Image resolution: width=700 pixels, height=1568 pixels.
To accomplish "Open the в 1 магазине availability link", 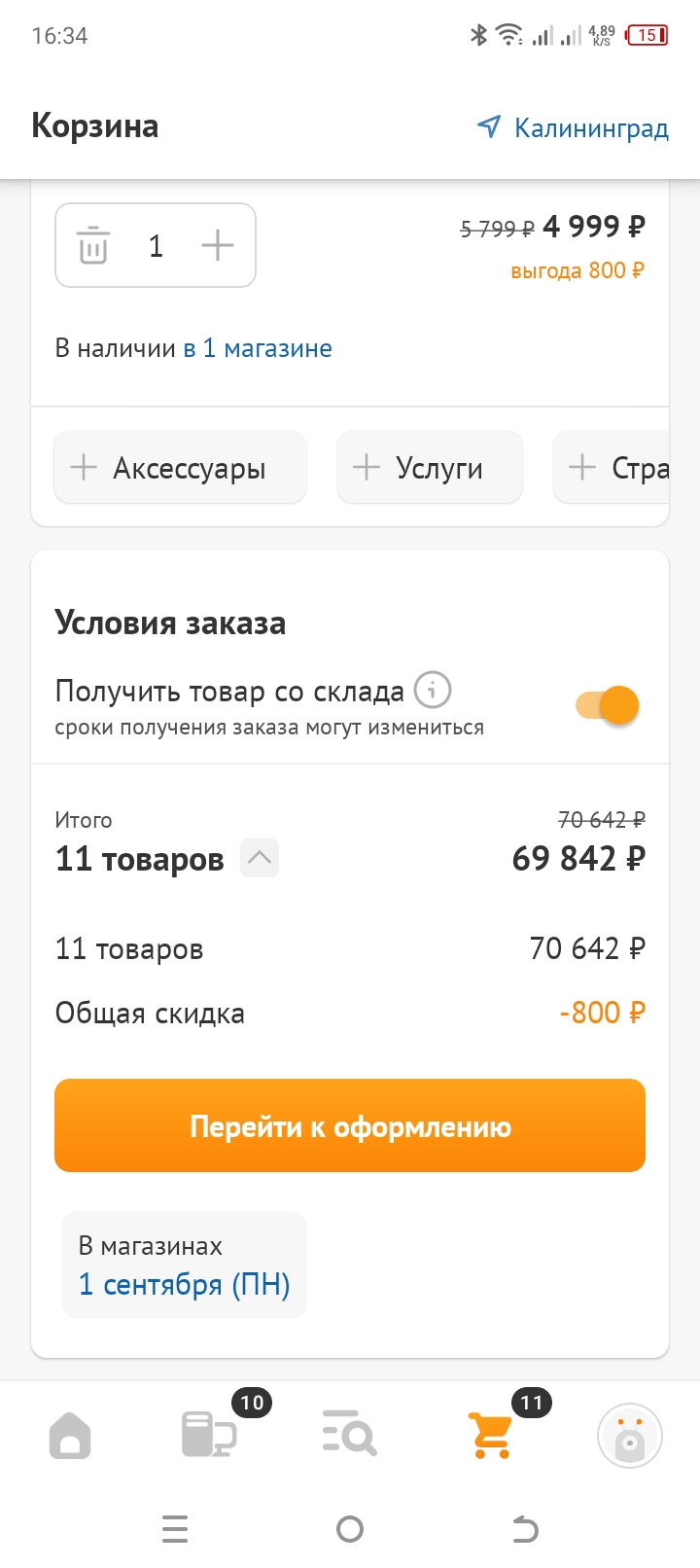I will tap(258, 348).
